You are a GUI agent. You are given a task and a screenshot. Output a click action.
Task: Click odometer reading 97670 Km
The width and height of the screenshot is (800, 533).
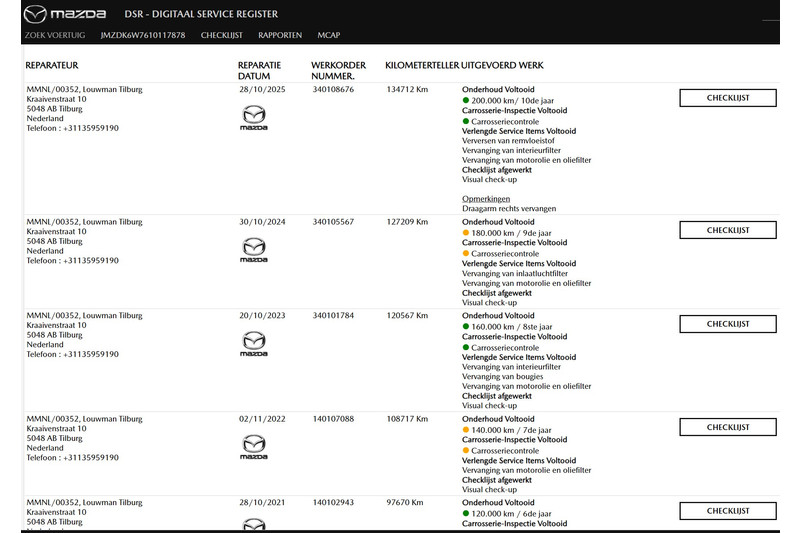(x=405, y=502)
